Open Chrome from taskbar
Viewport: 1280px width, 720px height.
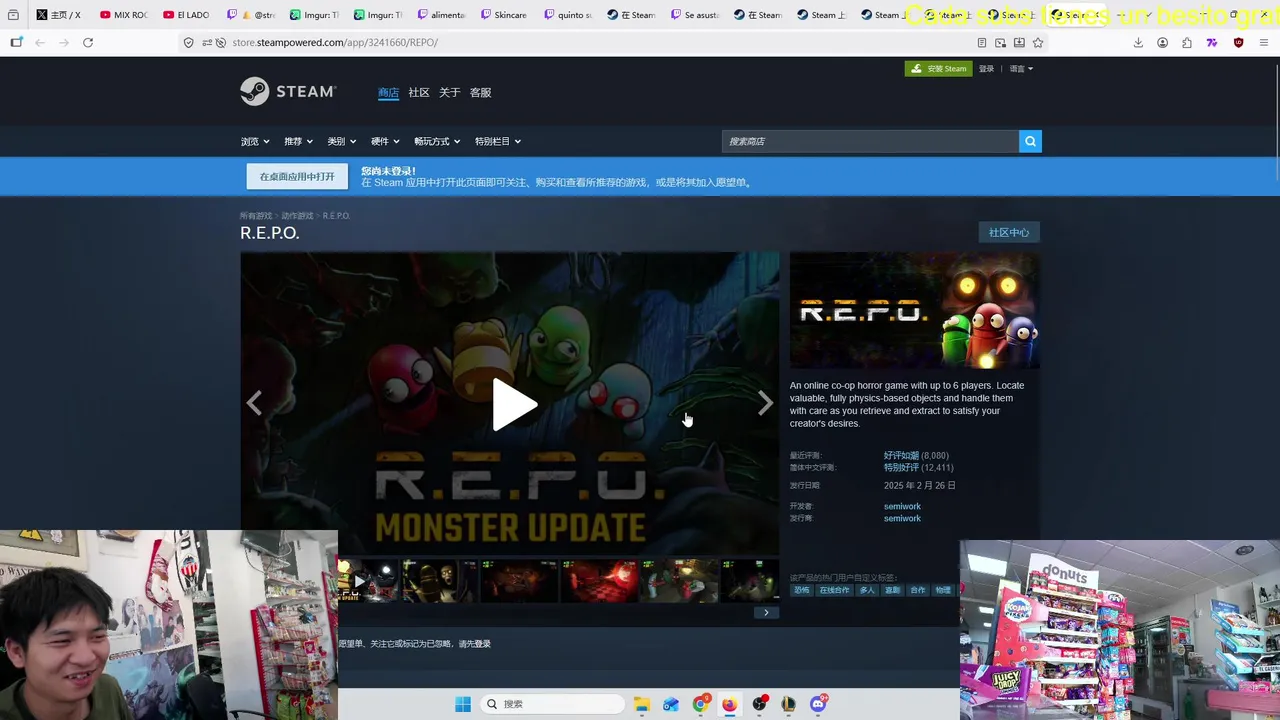(700, 704)
